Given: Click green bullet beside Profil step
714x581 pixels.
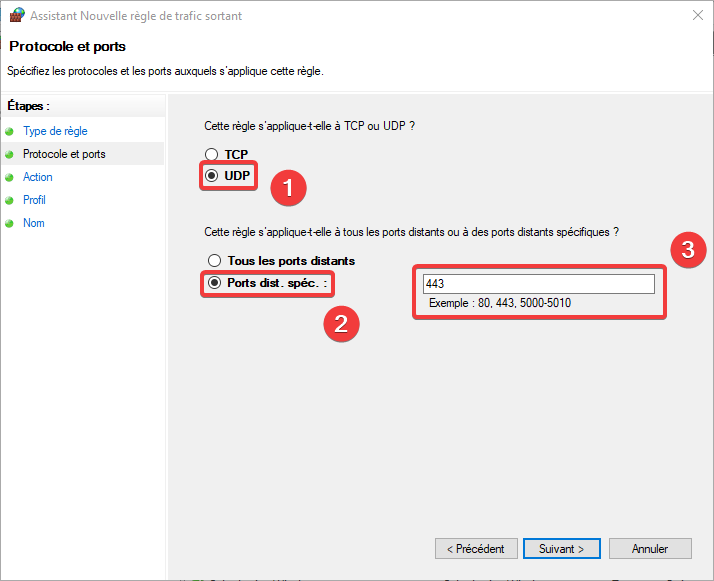Looking at the screenshot, I should tap(9, 200).
